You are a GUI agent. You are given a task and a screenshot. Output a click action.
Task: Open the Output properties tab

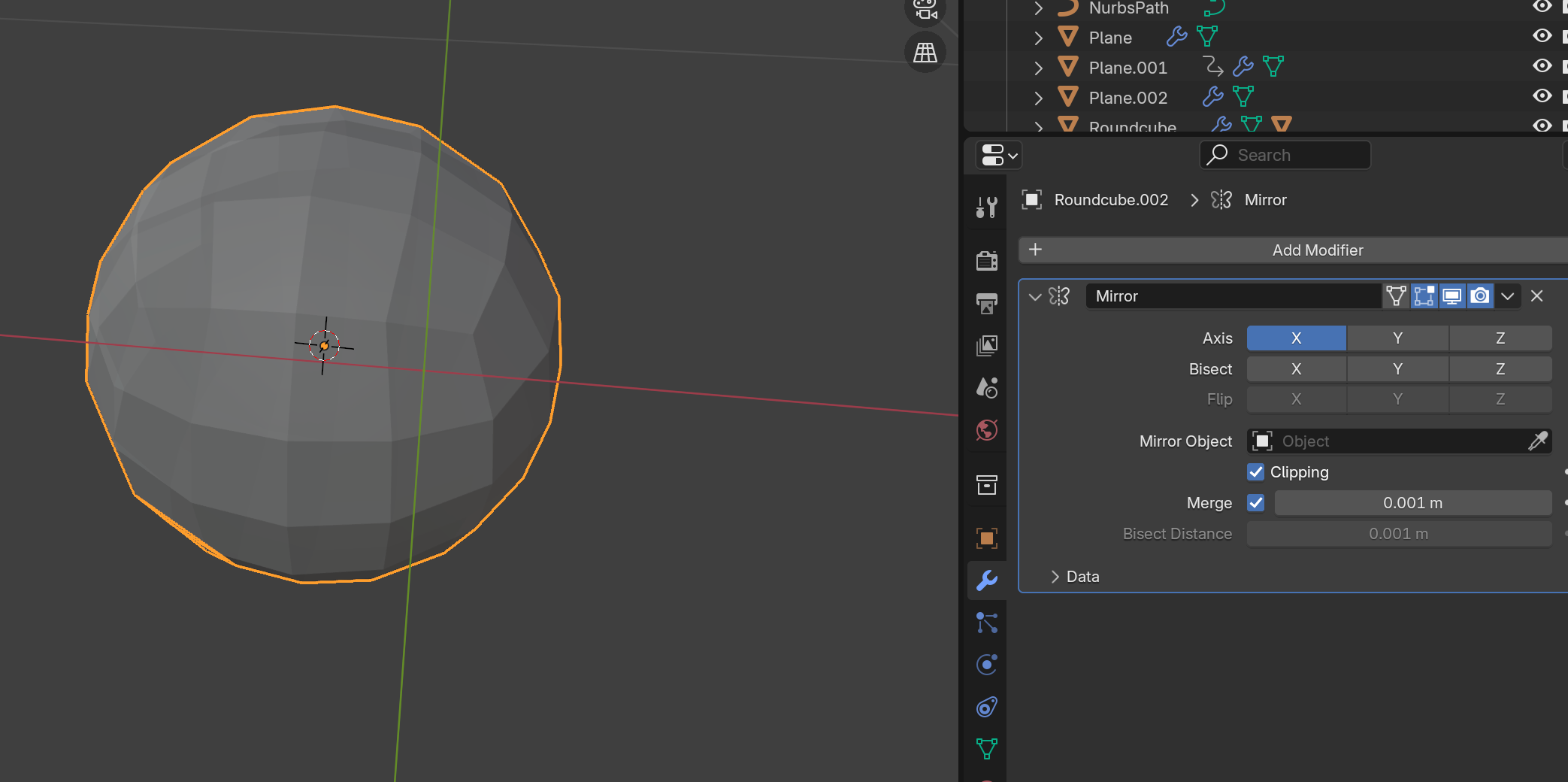[x=987, y=303]
